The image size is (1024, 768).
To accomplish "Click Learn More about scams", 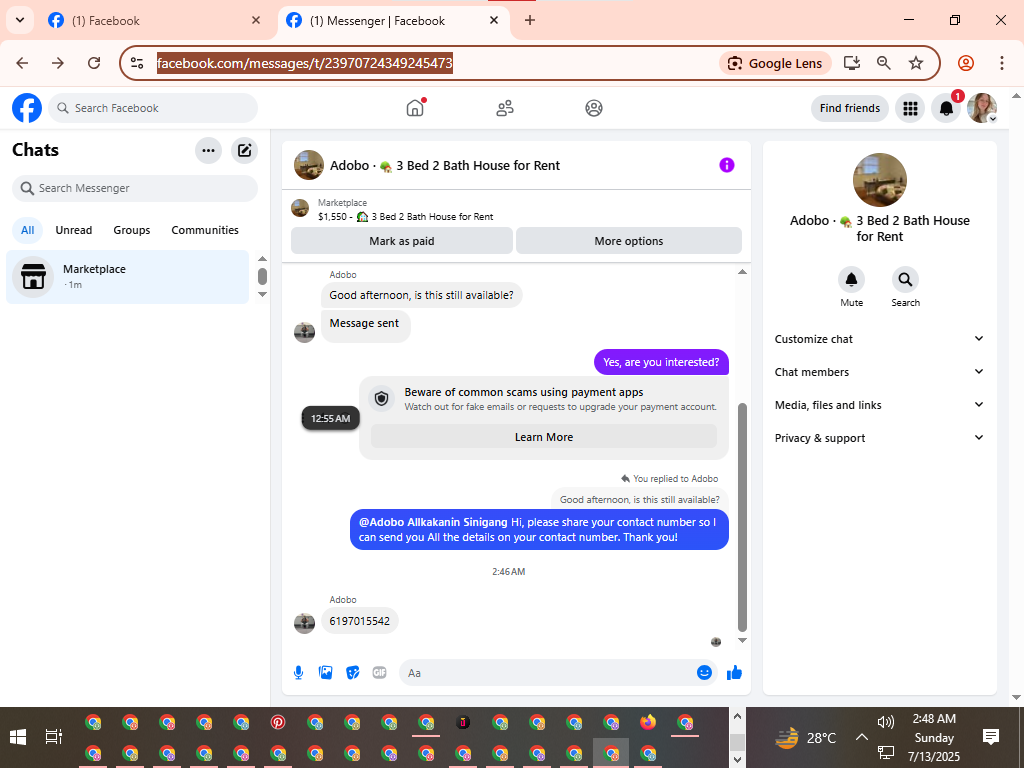I will tap(544, 437).
